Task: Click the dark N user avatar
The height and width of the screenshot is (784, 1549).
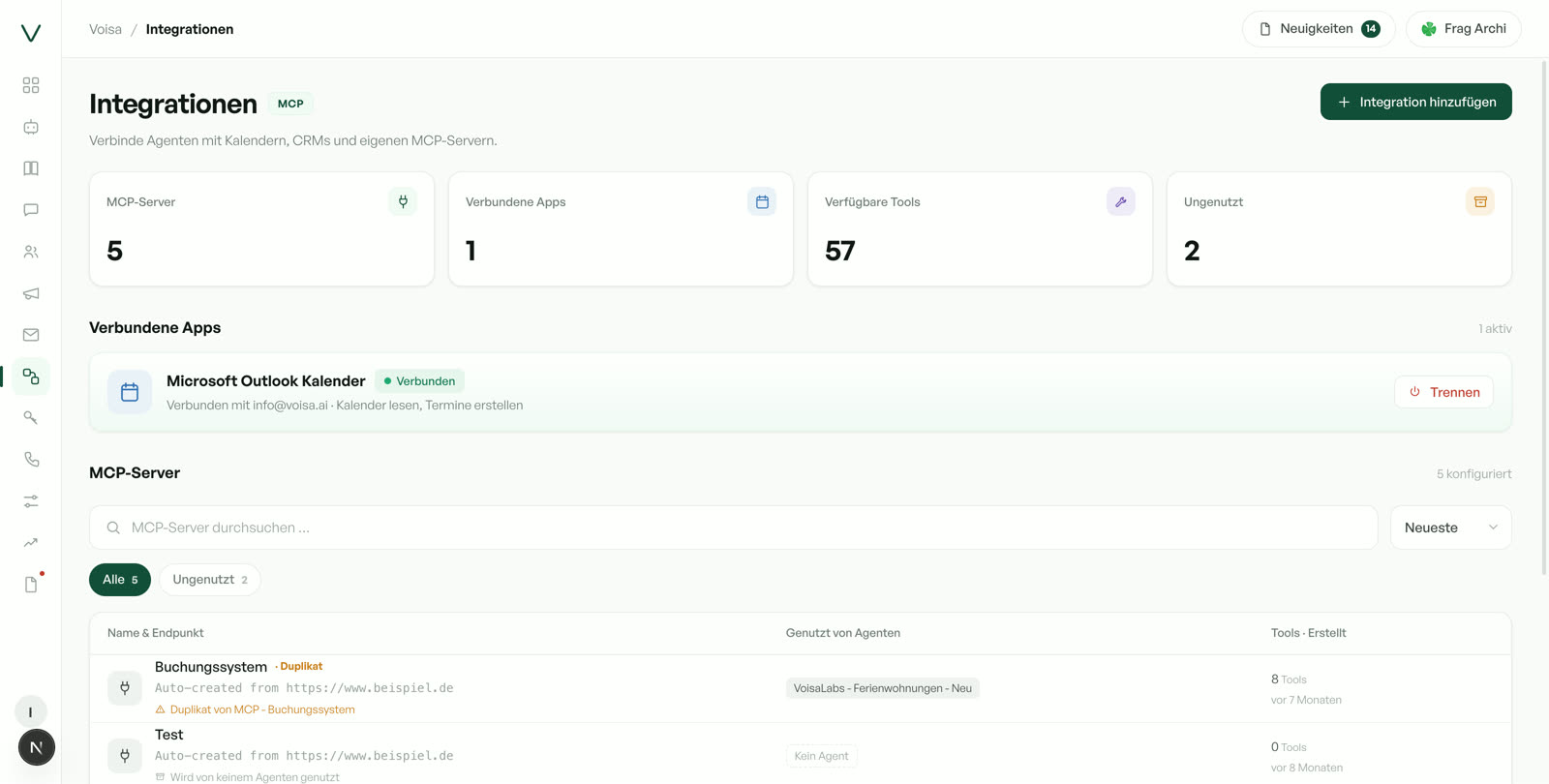Action: (x=36, y=747)
